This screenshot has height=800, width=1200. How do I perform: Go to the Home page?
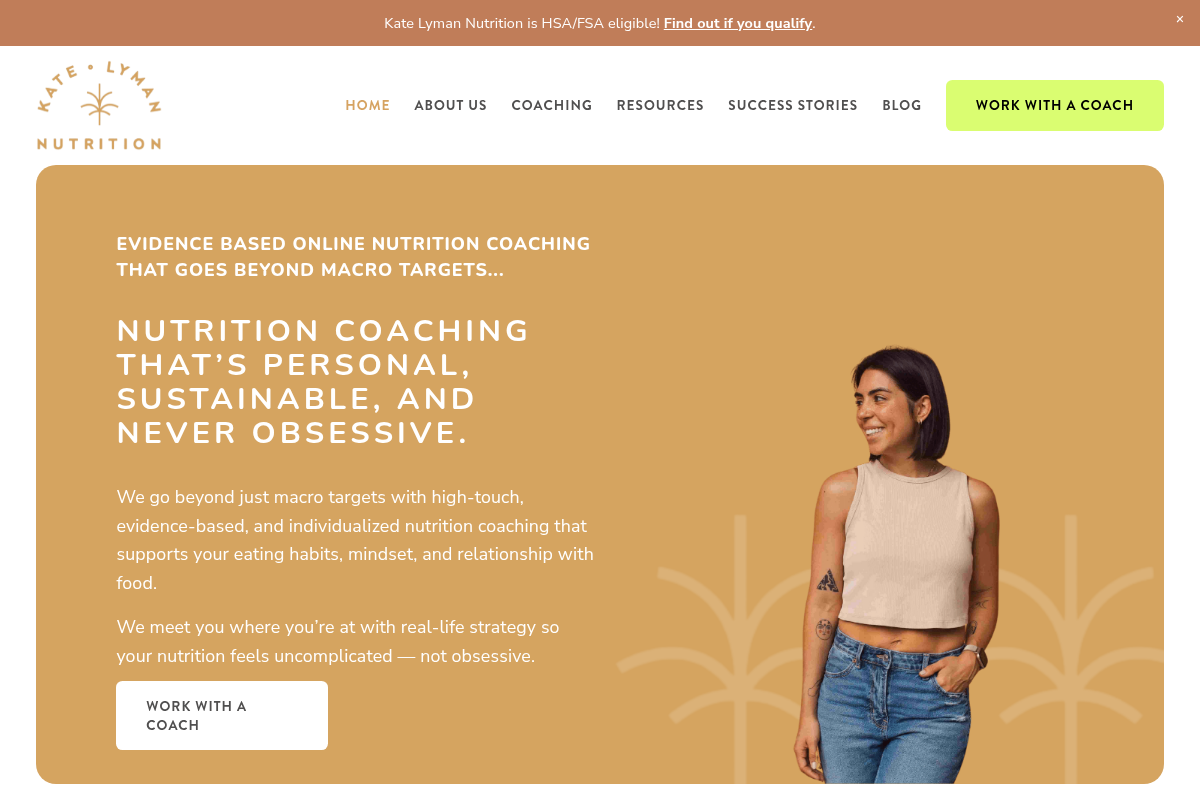click(x=368, y=105)
